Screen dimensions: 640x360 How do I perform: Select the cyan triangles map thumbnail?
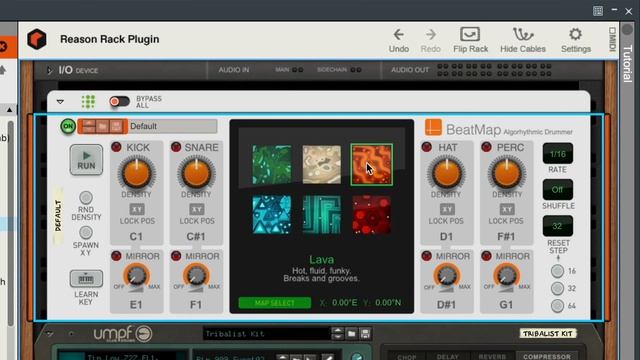click(272, 215)
